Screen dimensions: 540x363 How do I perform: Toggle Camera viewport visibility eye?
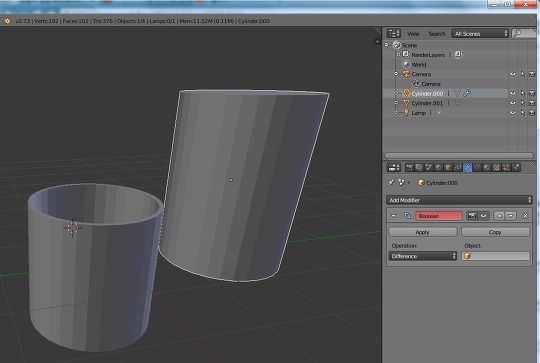coord(513,74)
